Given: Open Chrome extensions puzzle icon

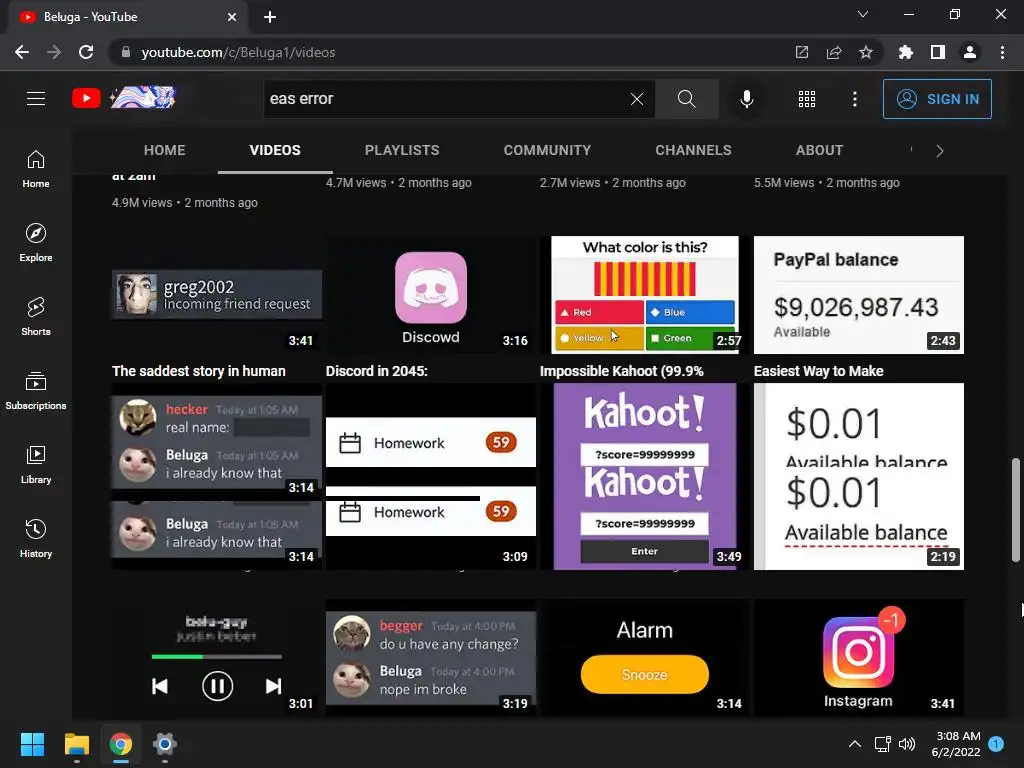Looking at the screenshot, I should [x=905, y=52].
